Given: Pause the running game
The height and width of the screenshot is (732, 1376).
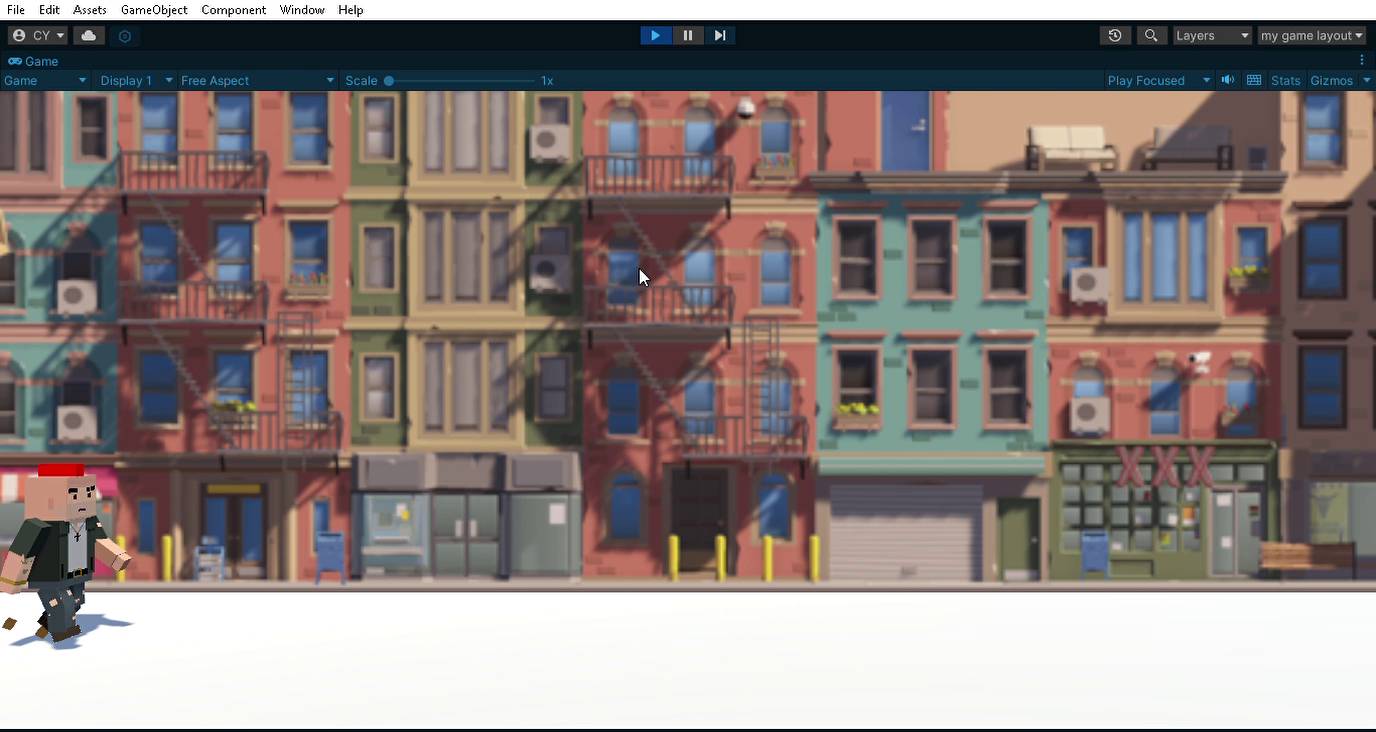Looking at the screenshot, I should [688, 36].
